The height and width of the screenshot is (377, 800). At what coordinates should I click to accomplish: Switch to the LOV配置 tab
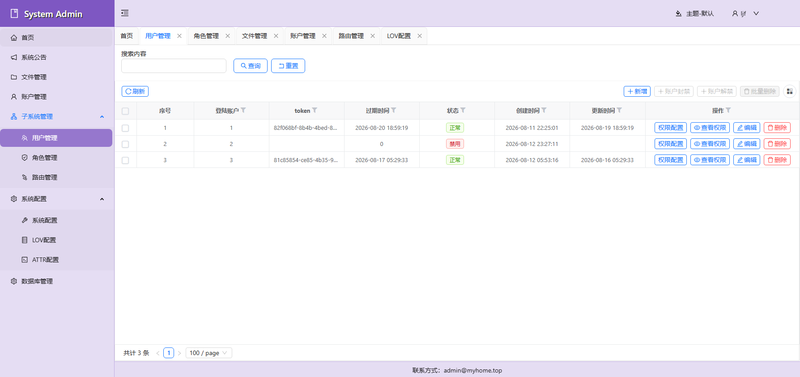[398, 36]
